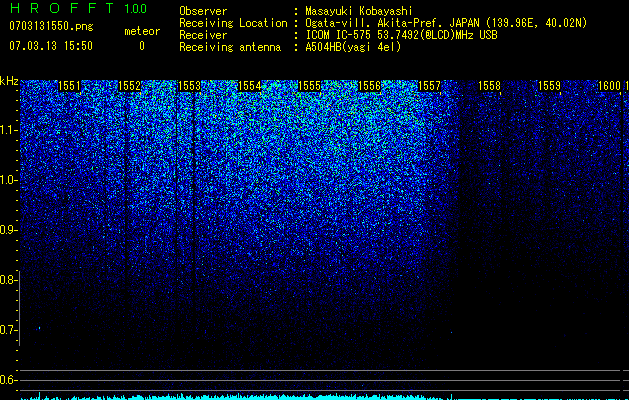Click the 1554 time marker
The height and width of the screenshot is (400, 629).
click(250, 86)
